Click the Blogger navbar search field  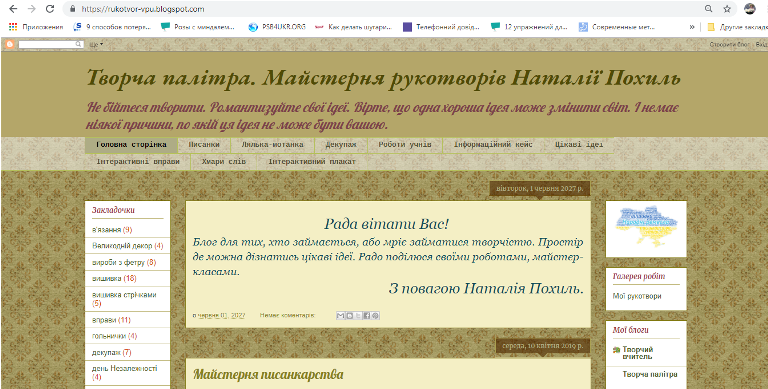47,44
